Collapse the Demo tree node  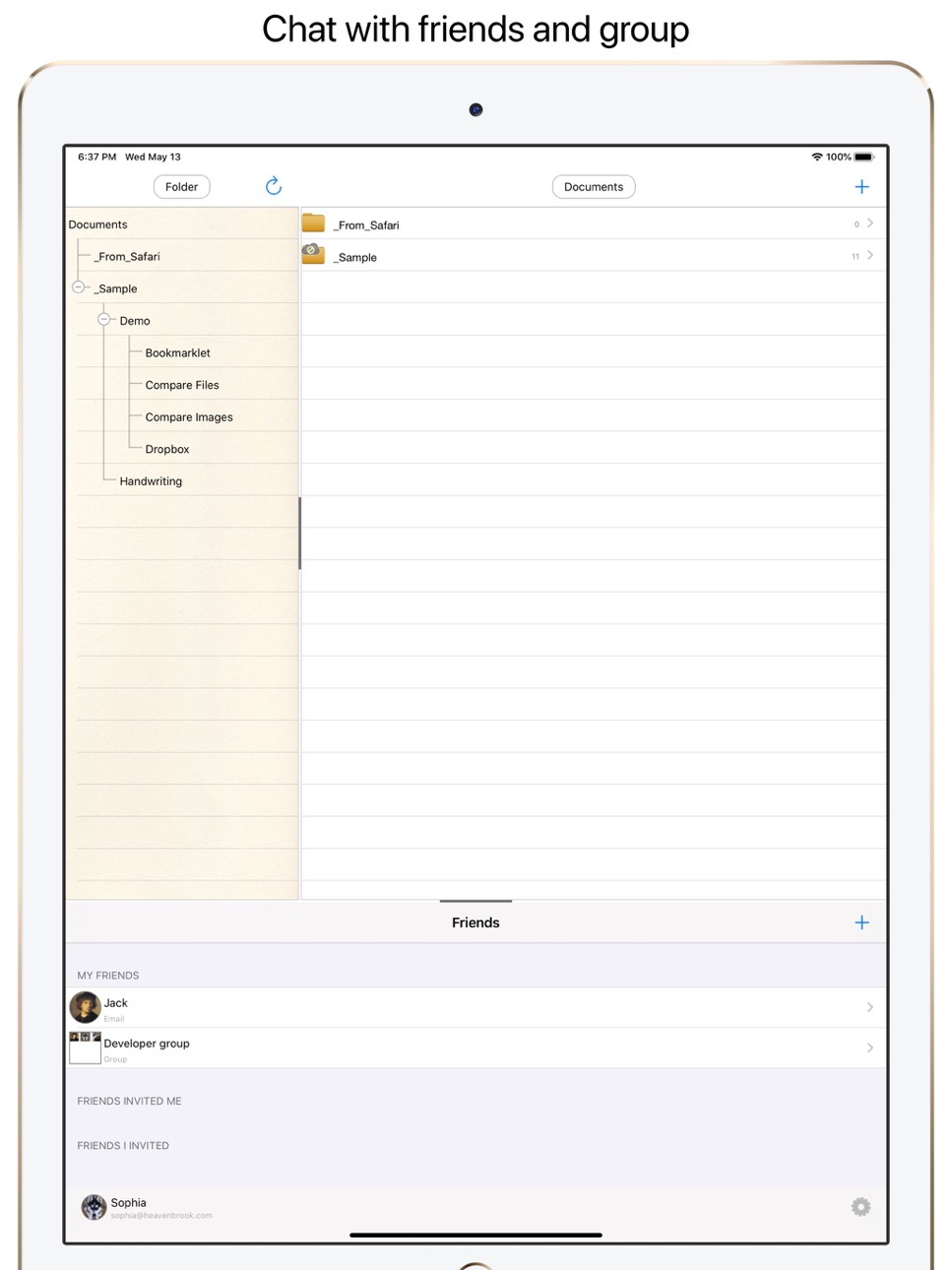pos(103,320)
